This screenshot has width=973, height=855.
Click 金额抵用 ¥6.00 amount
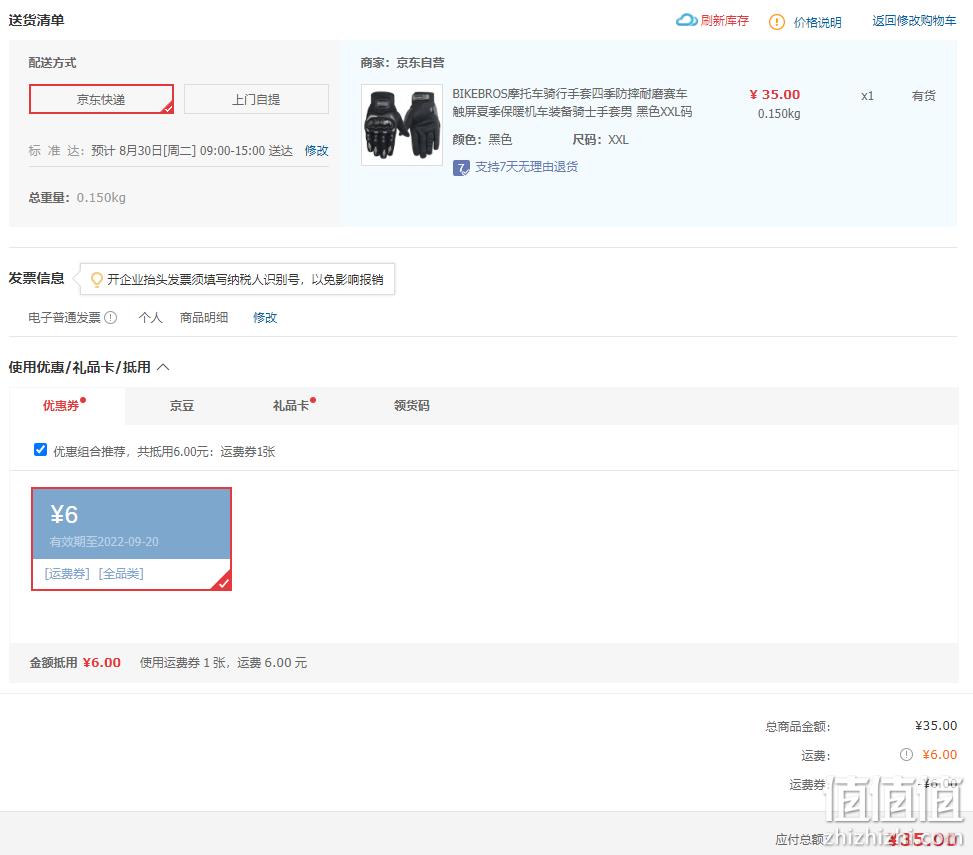click(102, 663)
